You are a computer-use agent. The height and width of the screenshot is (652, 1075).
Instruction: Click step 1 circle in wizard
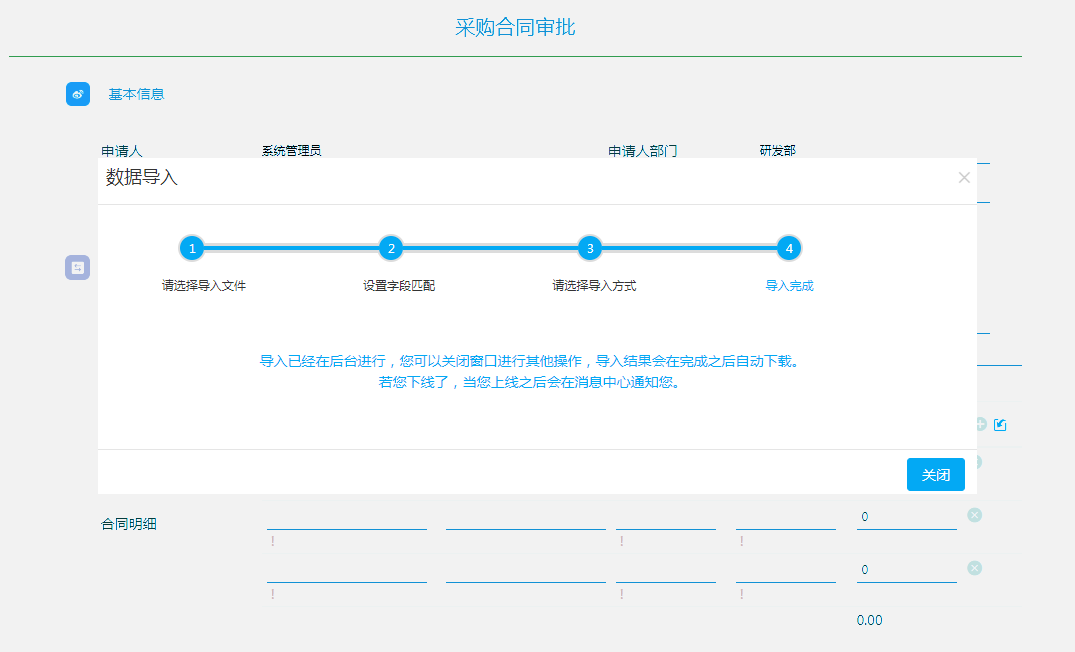coord(192,248)
